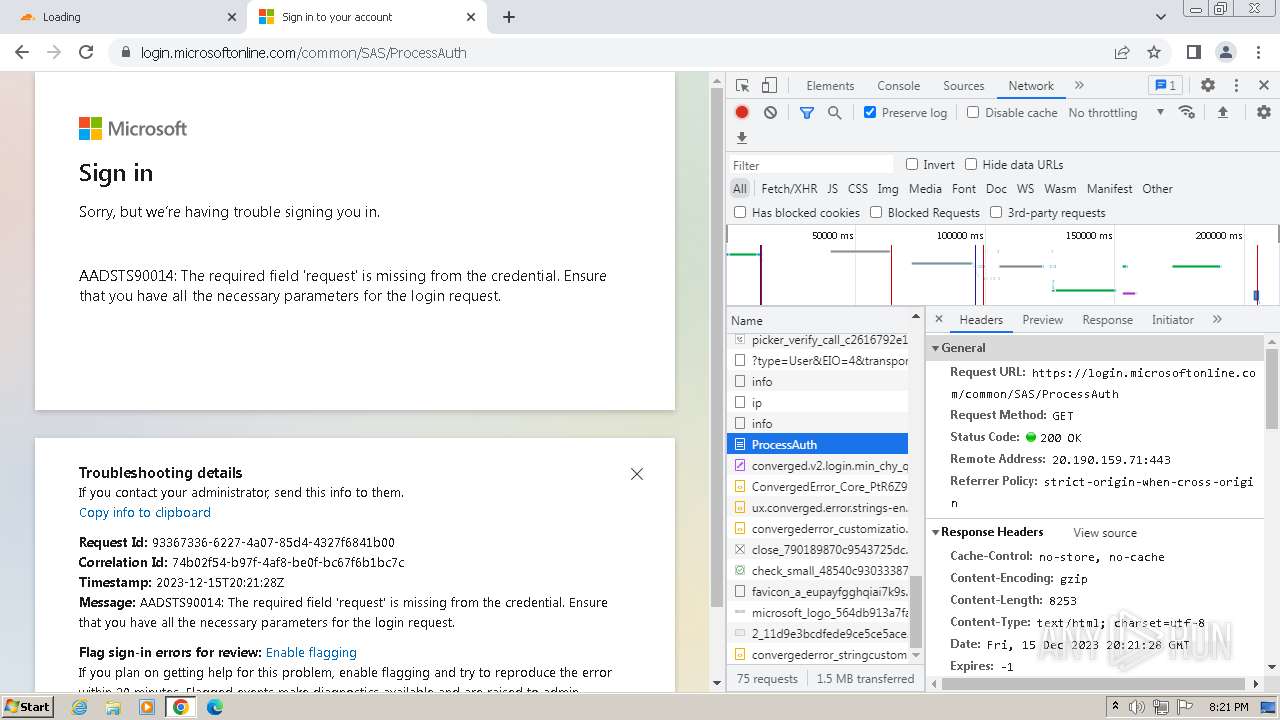
Task: Enable Disable cache checkbox
Action: (x=973, y=112)
